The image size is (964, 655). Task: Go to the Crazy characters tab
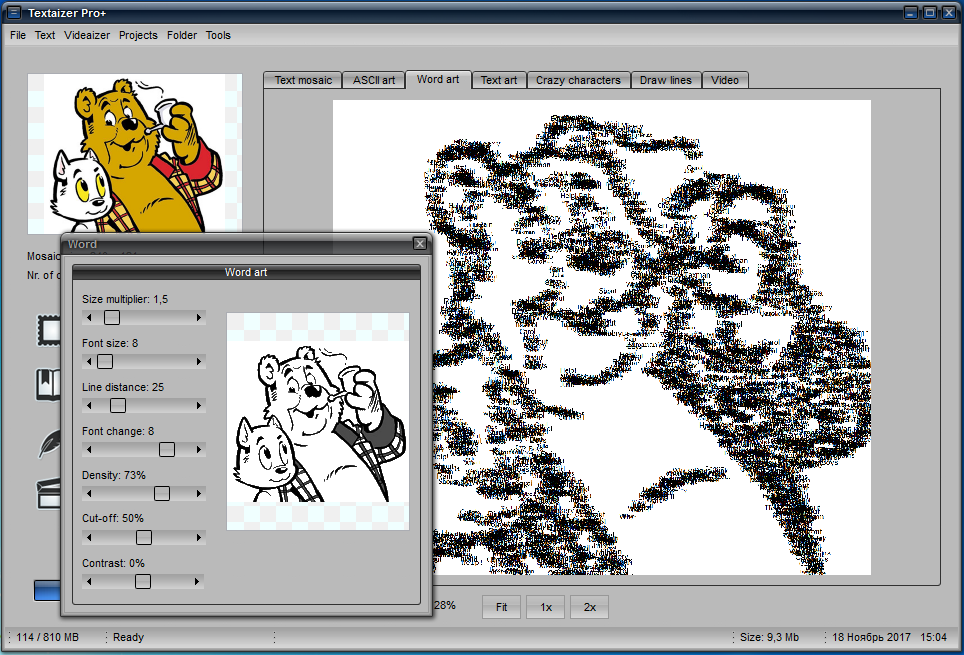point(578,80)
